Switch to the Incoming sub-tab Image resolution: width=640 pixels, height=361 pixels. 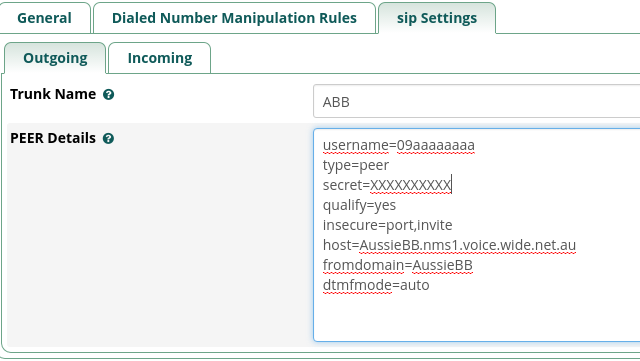coord(160,58)
